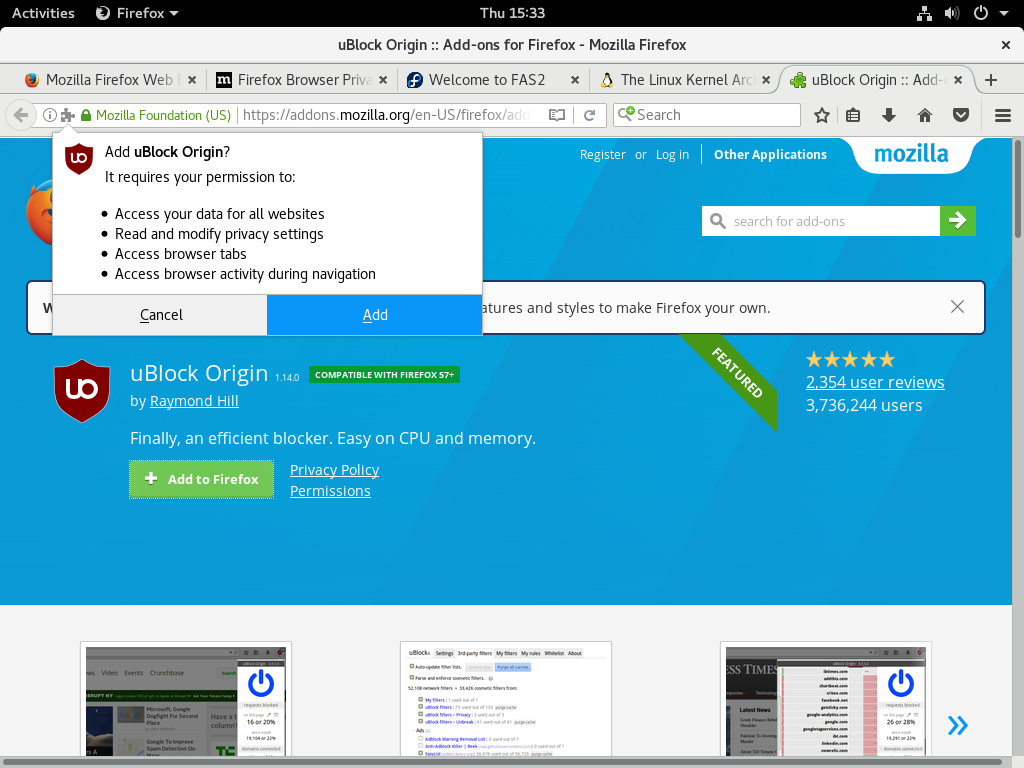Click the green search arrow for add-ons

[x=957, y=221]
